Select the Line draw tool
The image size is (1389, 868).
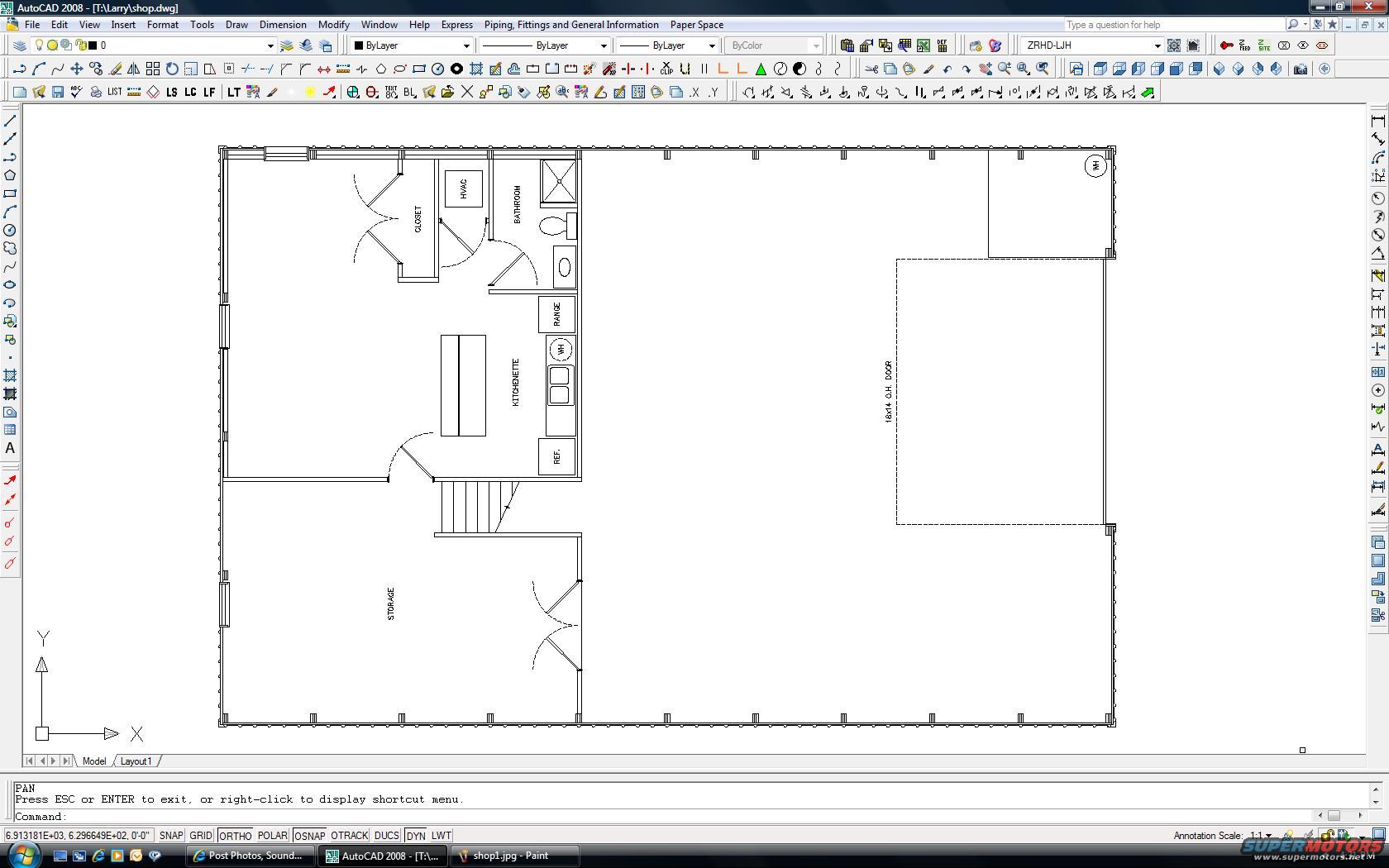click(x=11, y=121)
